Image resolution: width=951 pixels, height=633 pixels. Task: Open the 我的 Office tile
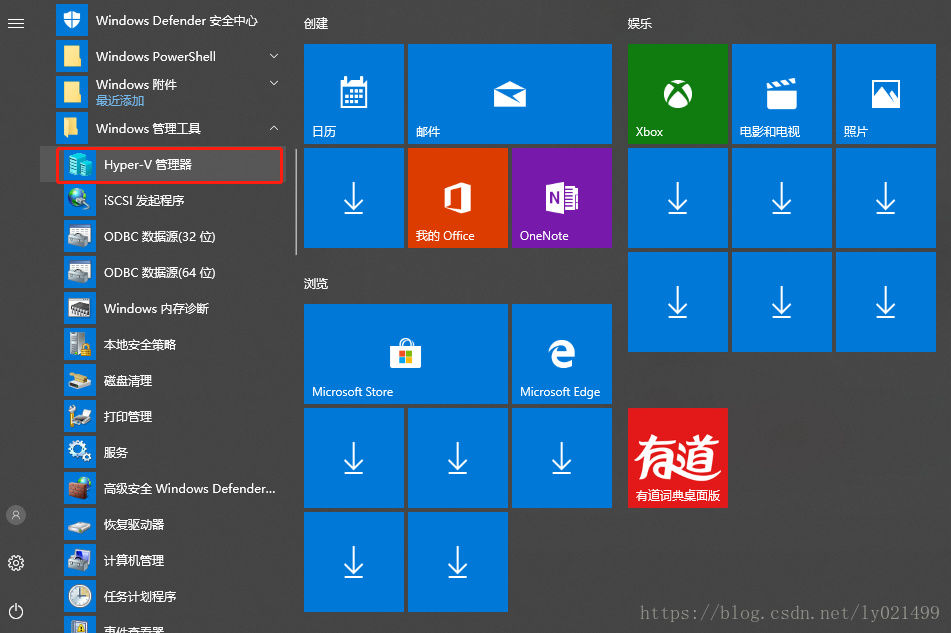pos(458,198)
